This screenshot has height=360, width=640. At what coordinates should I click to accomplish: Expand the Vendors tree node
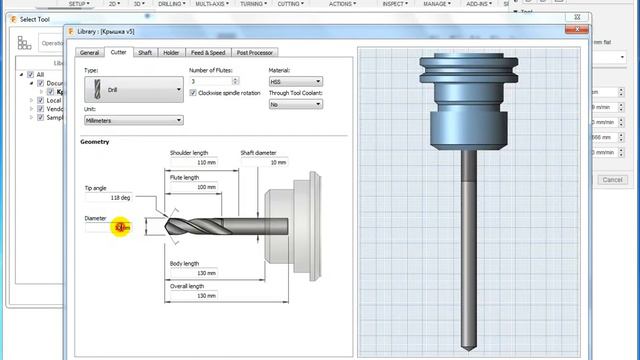click(31, 109)
